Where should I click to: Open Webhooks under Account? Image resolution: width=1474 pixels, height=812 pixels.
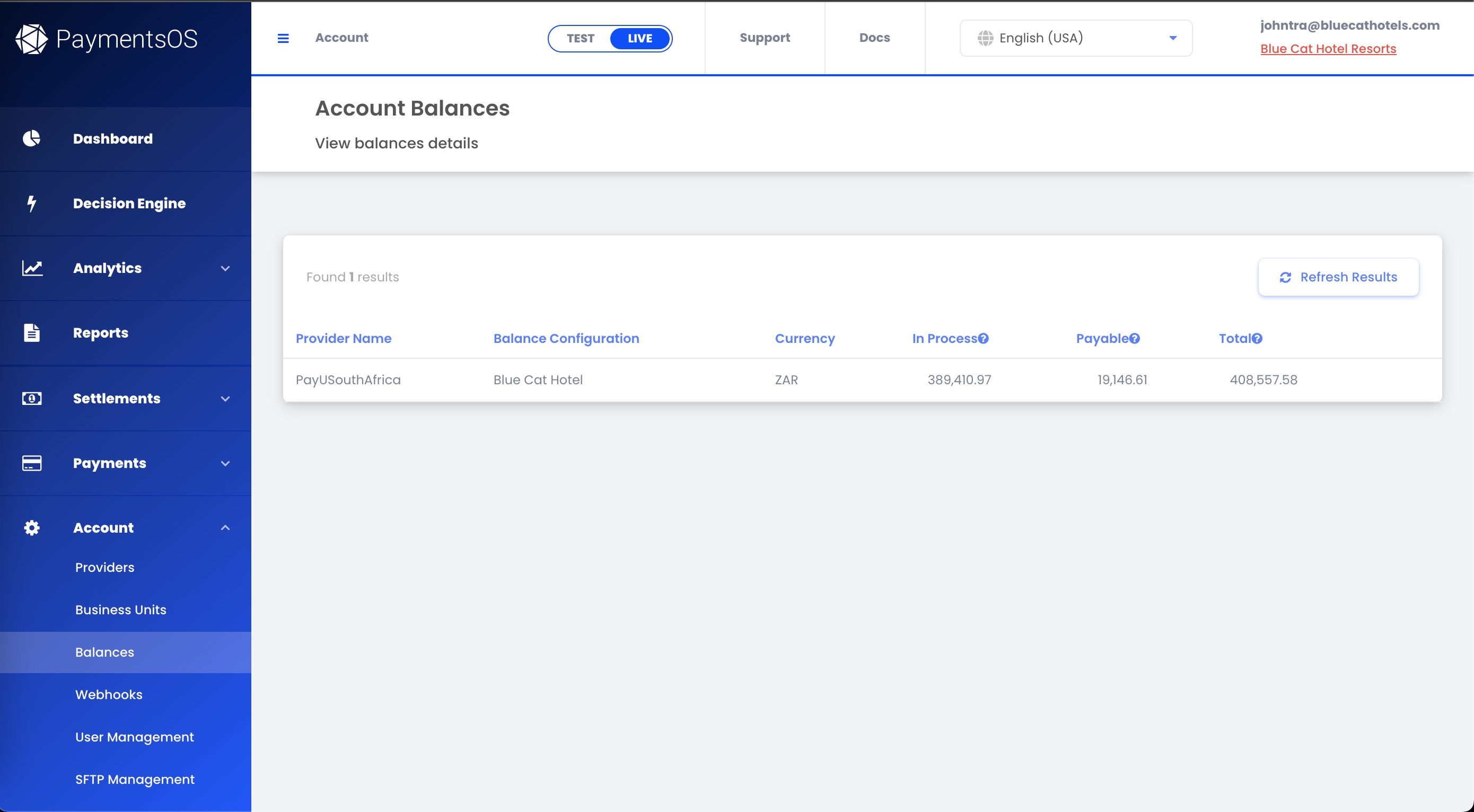click(125, 695)
